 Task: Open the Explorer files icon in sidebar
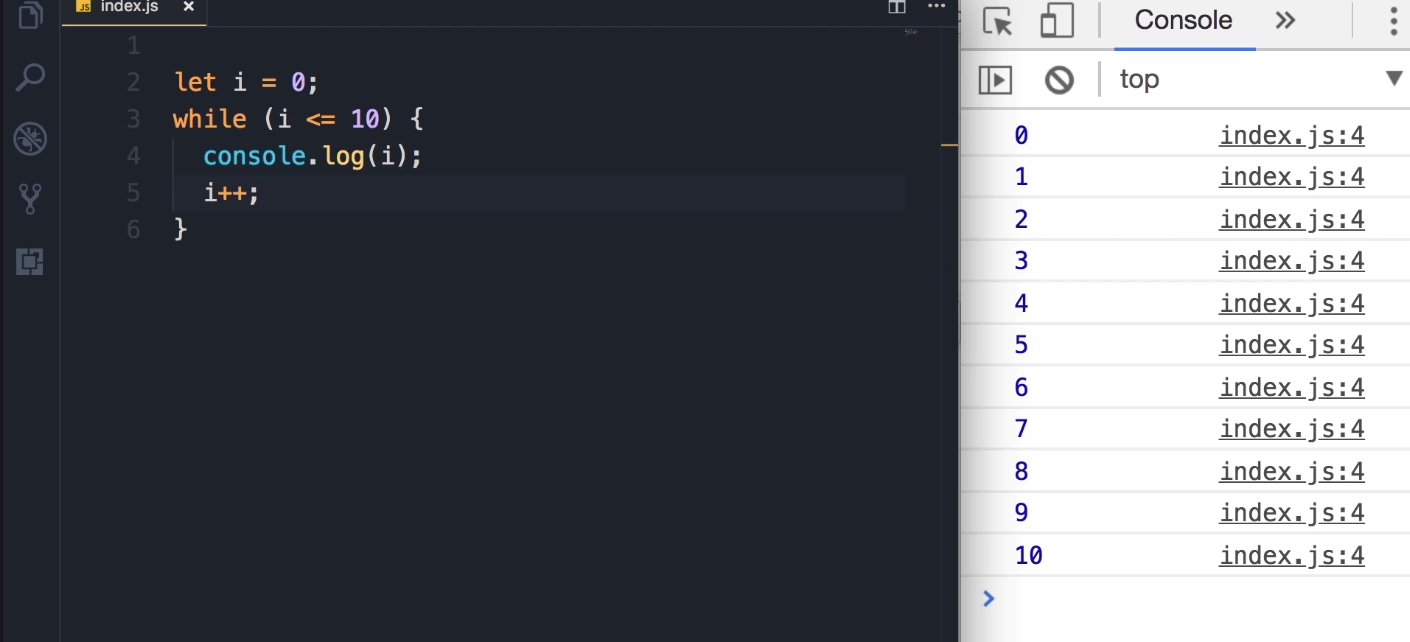click(x=30, y=14)
